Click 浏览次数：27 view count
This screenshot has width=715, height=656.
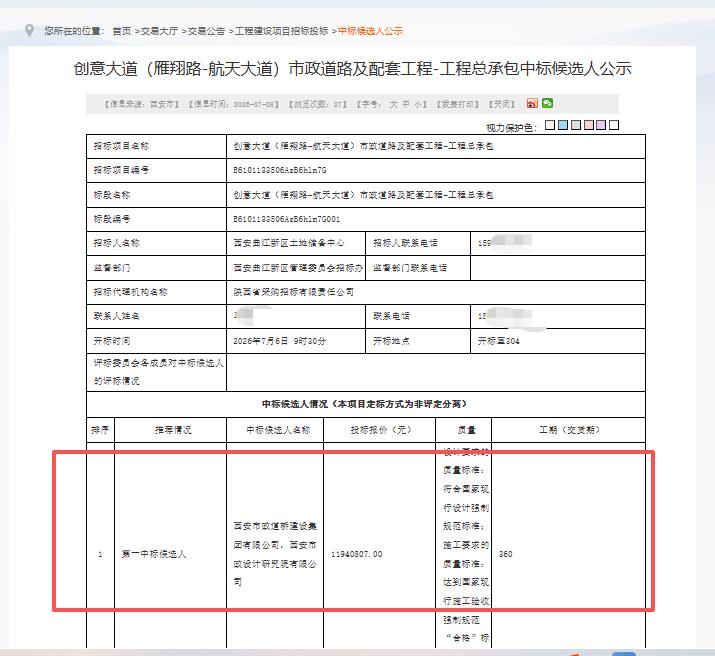click(318, 104)
